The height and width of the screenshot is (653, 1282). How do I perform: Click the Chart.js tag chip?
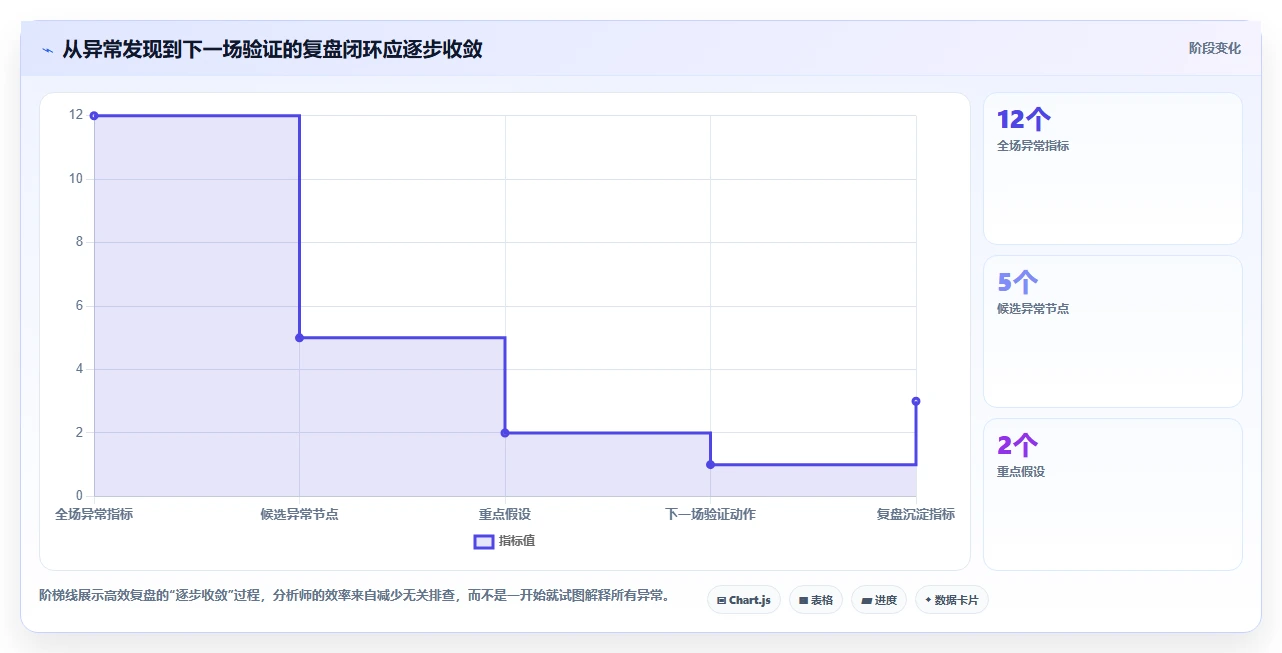[743, 600]
